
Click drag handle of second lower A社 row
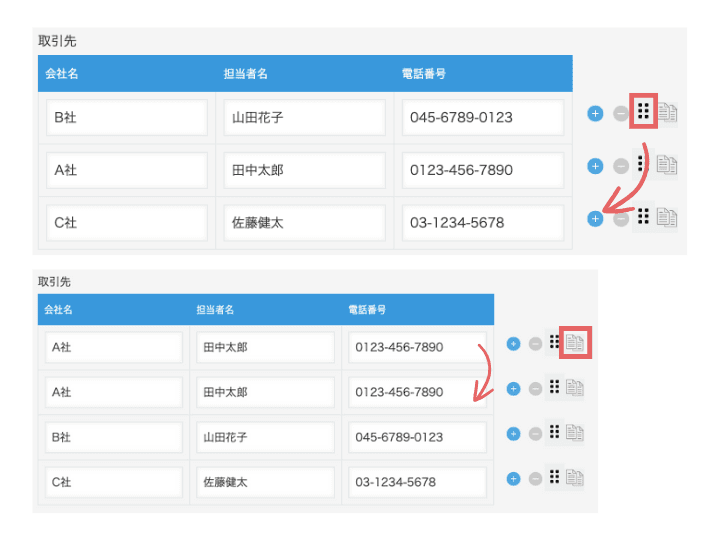[554, 387]
